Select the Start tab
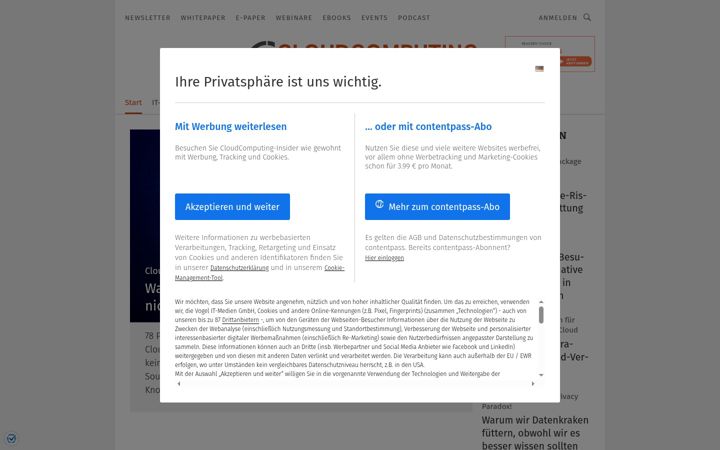The width and height of the screenshot is (720, 450). (x=133, y=103)
